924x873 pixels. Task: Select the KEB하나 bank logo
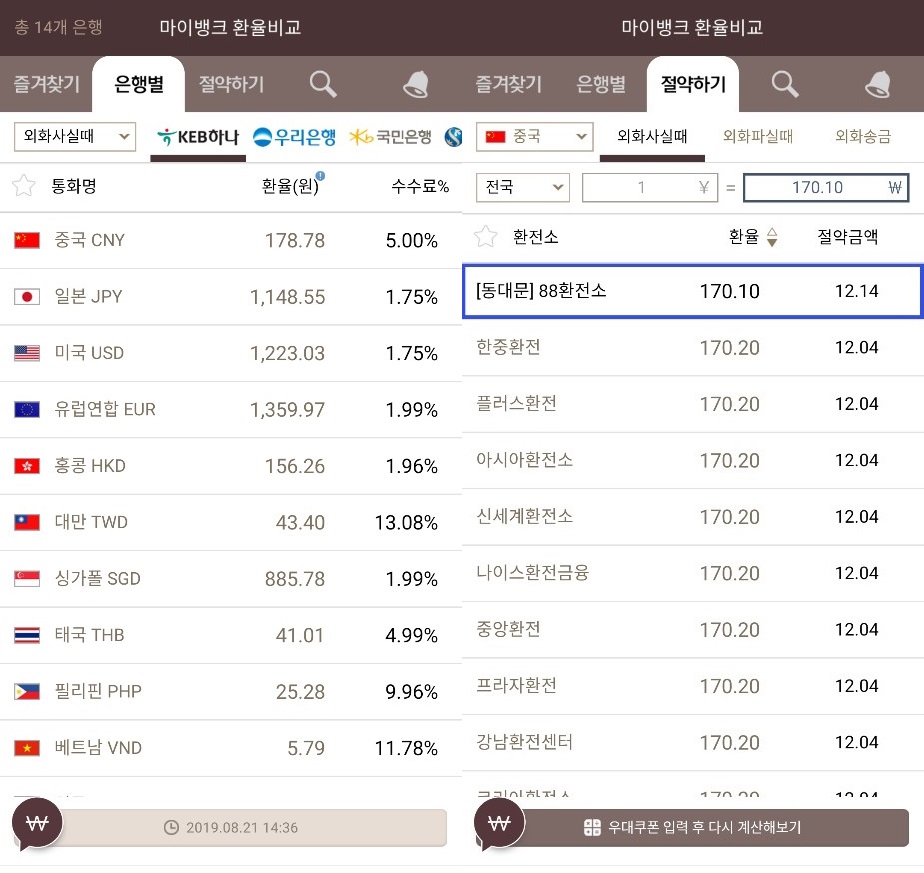[197, 138]
